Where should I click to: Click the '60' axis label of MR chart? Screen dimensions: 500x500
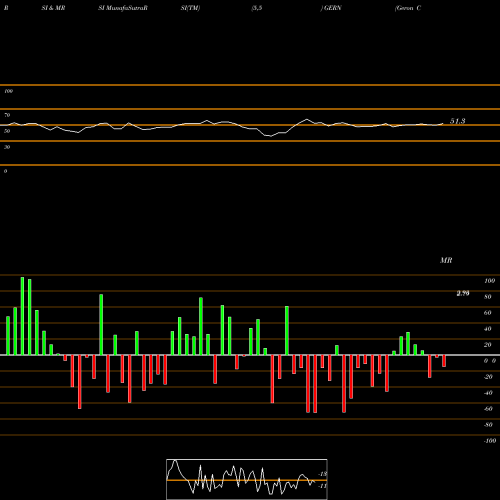(x=488, y=313)
